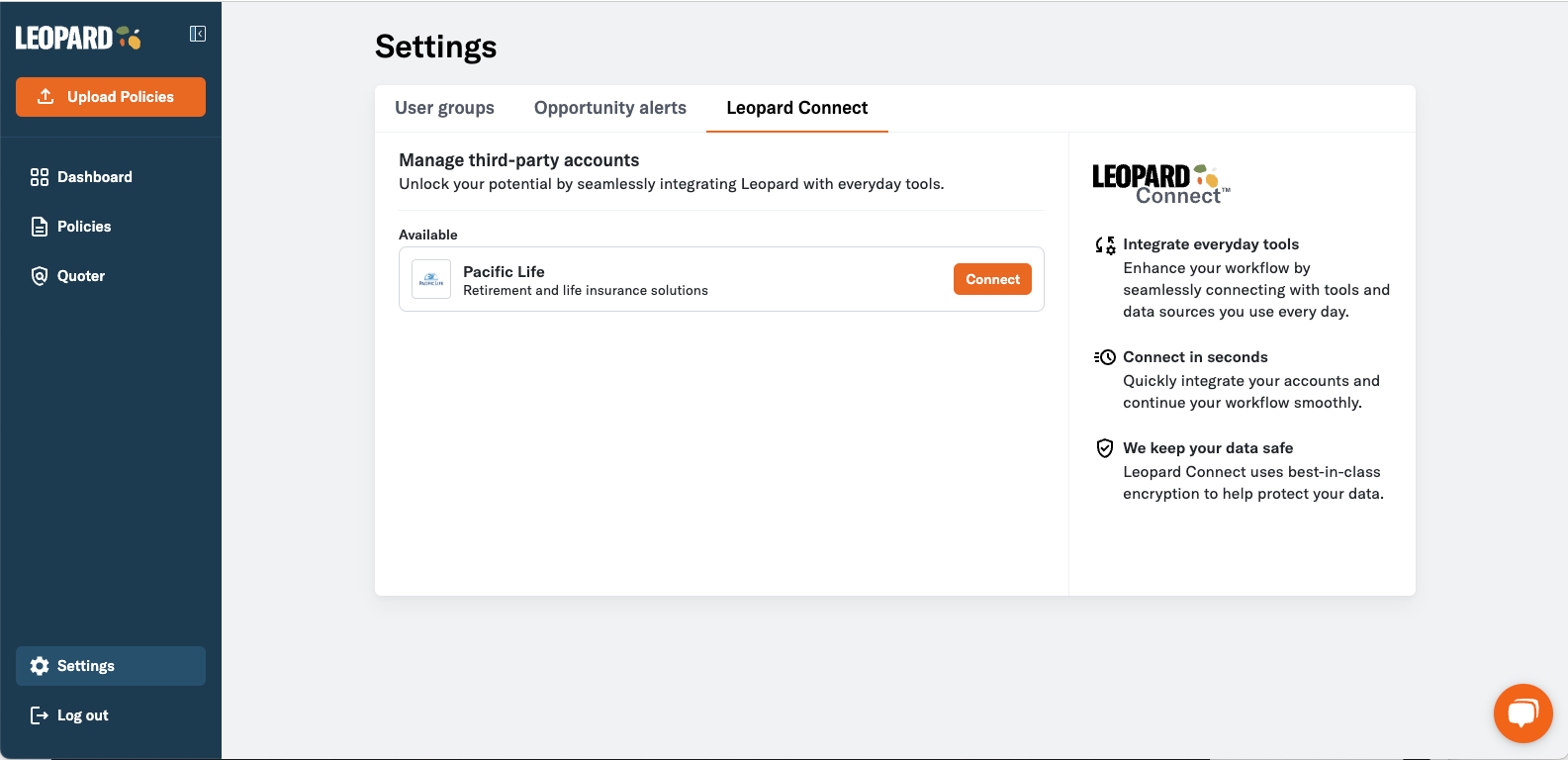The image size is (1568, 760).
Task: Click the Policies document icon
Action: [40, 227]
